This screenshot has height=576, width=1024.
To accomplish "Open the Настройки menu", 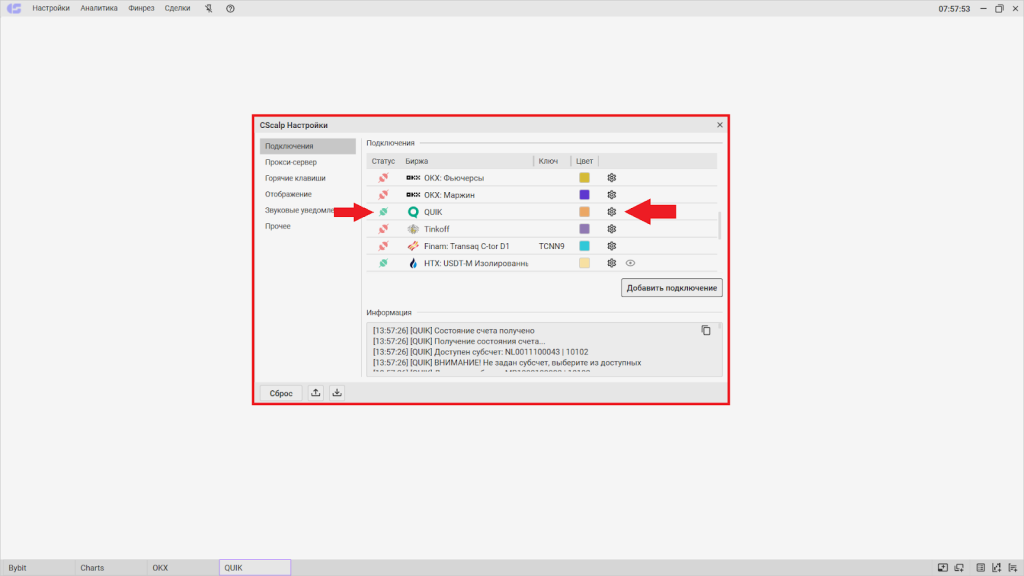I will point(51,8).
